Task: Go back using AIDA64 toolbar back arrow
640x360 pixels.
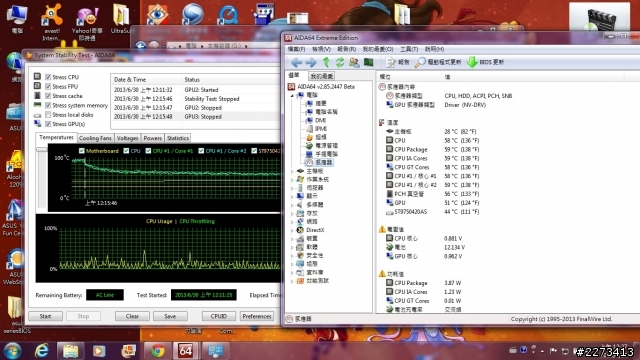Action: [297, 62]
